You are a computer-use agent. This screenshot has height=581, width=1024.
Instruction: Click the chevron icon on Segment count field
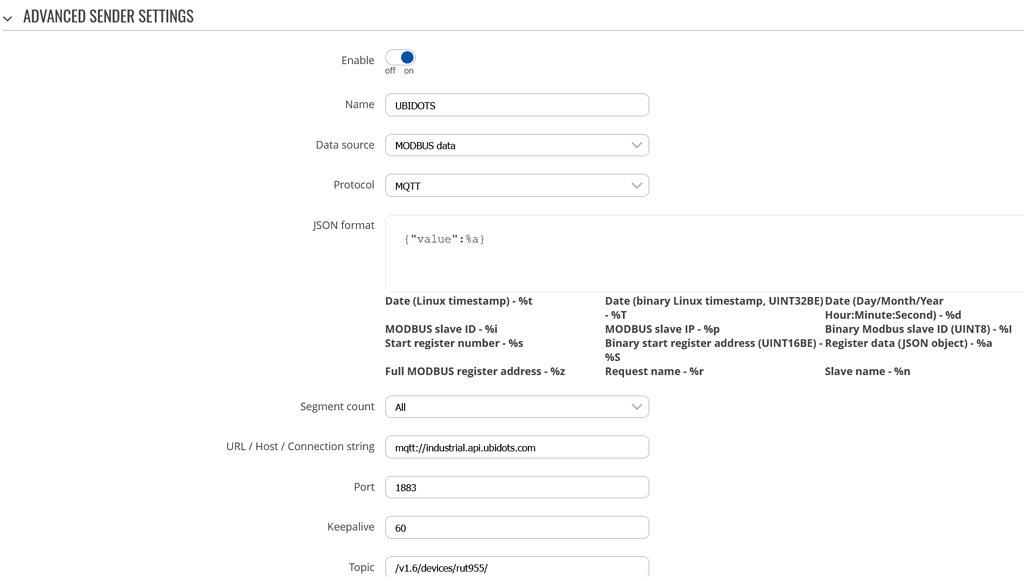click(x=637, y=406)
